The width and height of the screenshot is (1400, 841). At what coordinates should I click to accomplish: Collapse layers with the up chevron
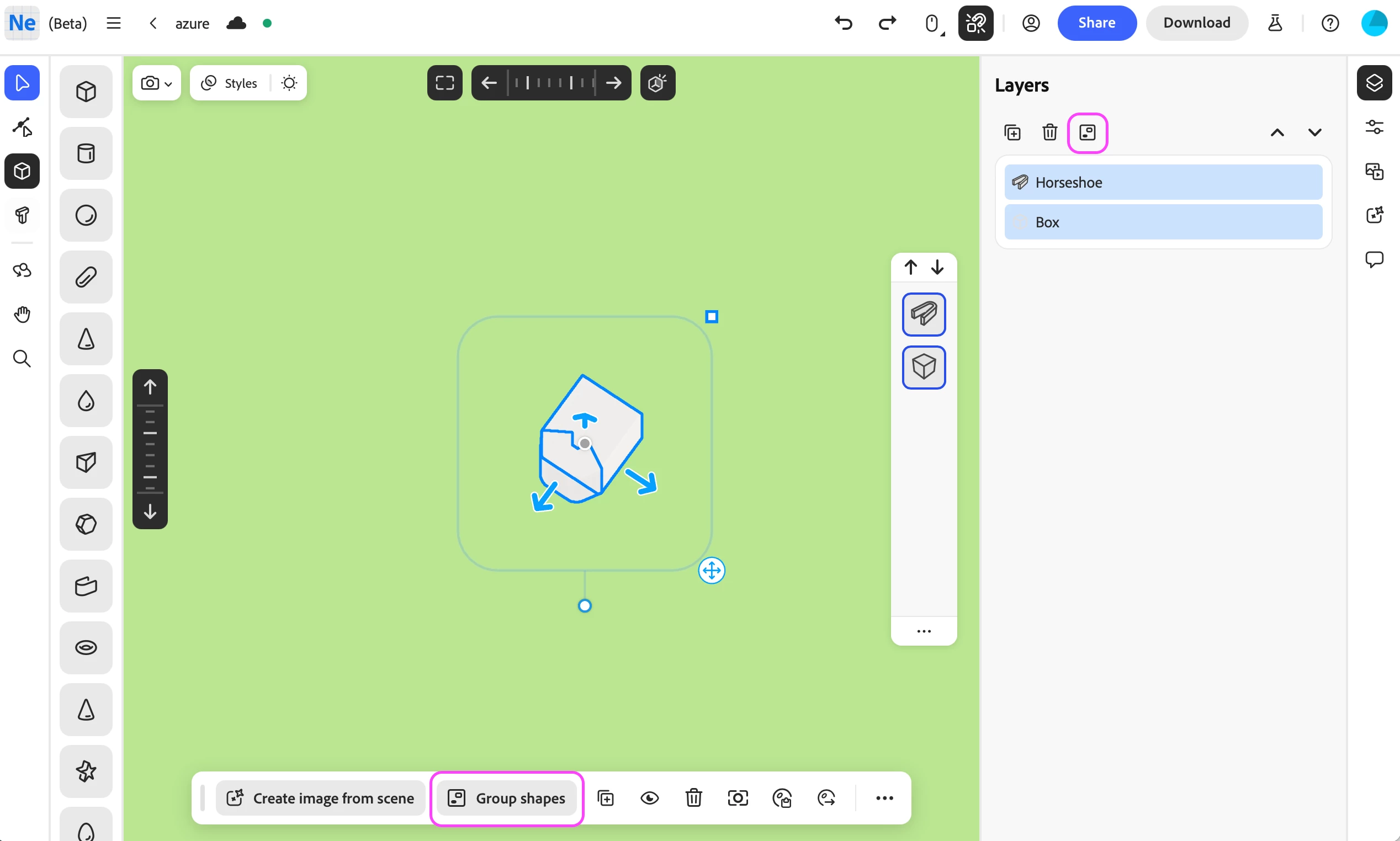click(x=1277, y=132)
